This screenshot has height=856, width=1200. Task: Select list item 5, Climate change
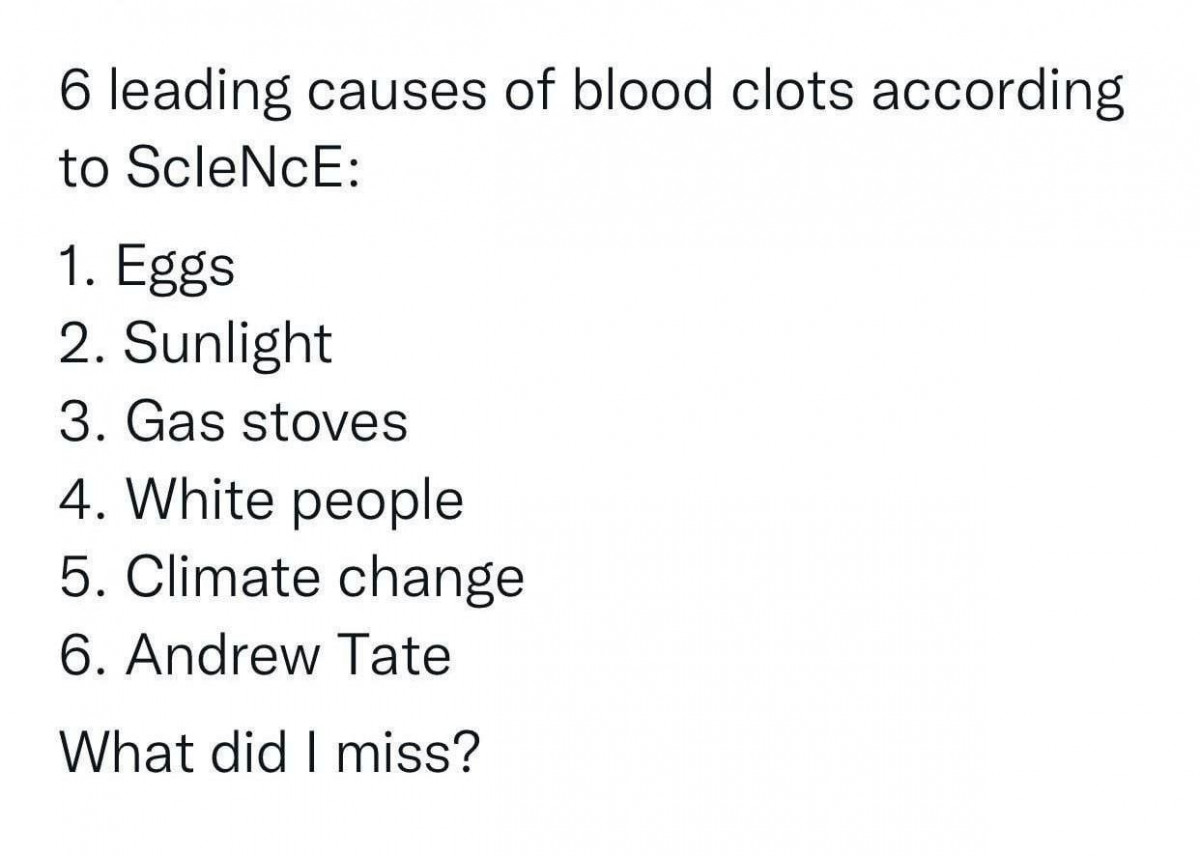pos(292,578)
